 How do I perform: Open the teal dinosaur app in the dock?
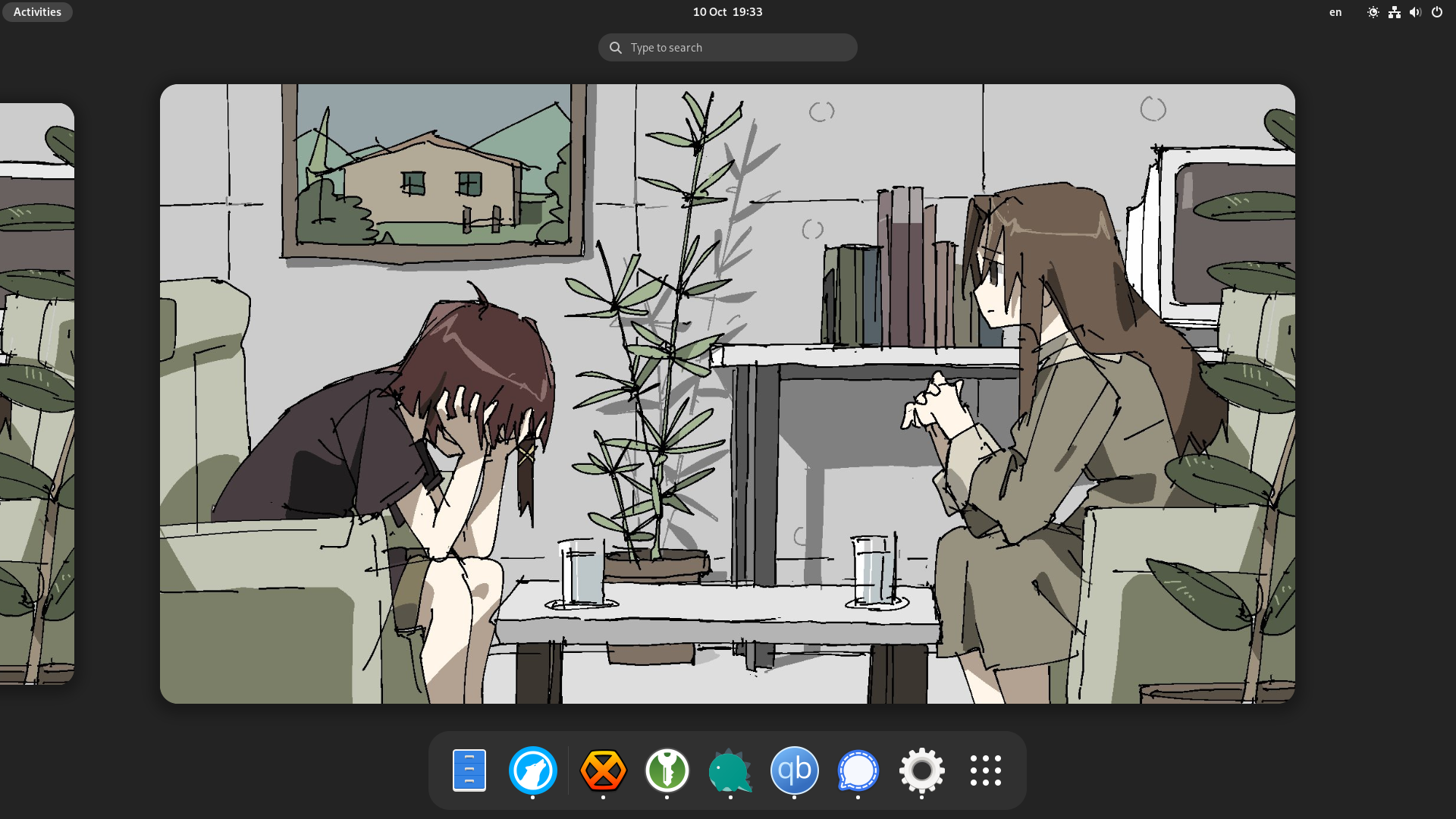tap(730, 770)
